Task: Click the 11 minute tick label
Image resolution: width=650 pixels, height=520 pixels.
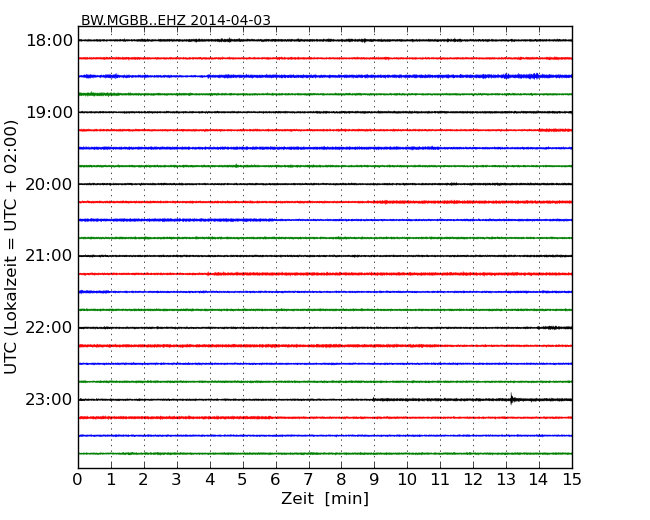Action: [440, 479]
